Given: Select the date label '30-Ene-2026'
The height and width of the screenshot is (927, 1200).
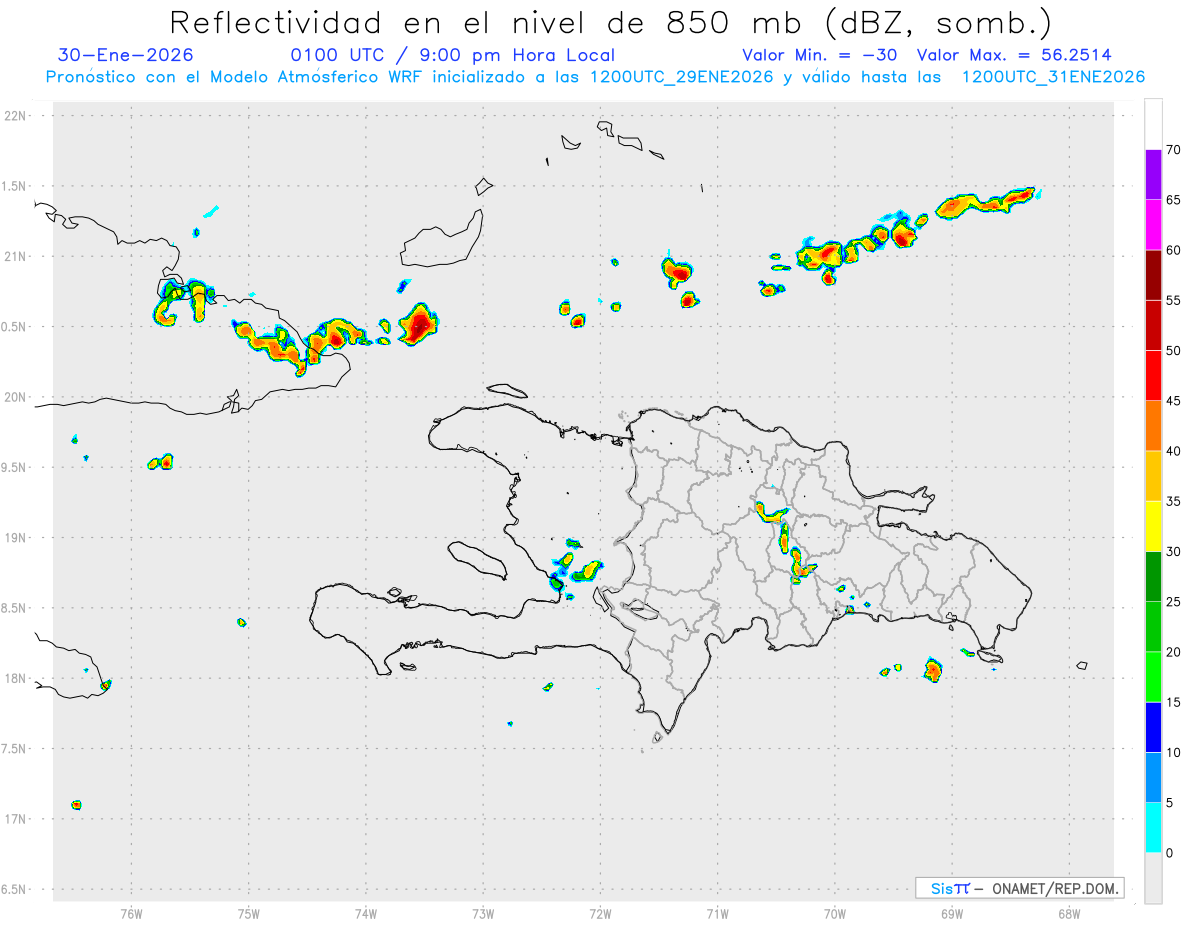Looking at the screenshot, I should (126, 56).
